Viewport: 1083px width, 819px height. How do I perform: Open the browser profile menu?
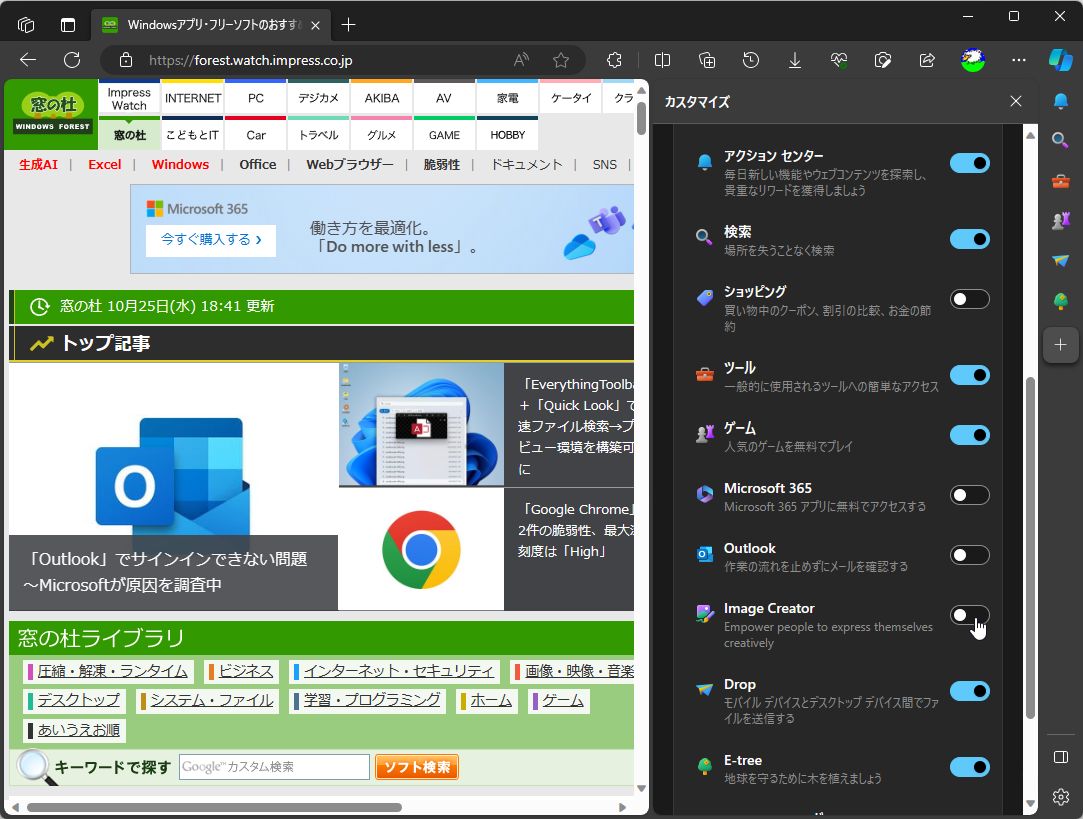coord(971,60)
